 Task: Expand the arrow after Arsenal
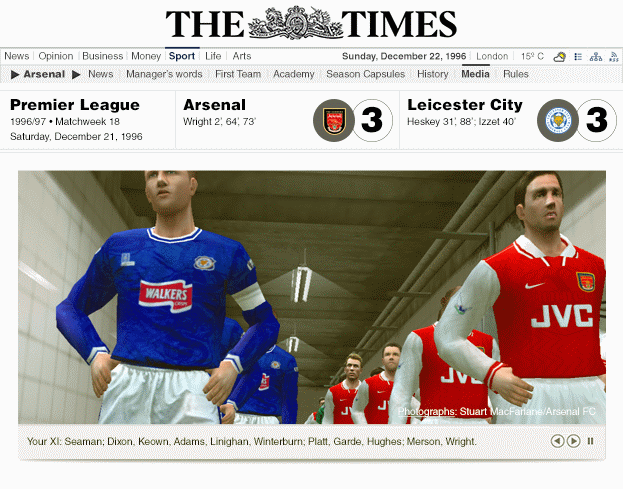click(76, 74)
